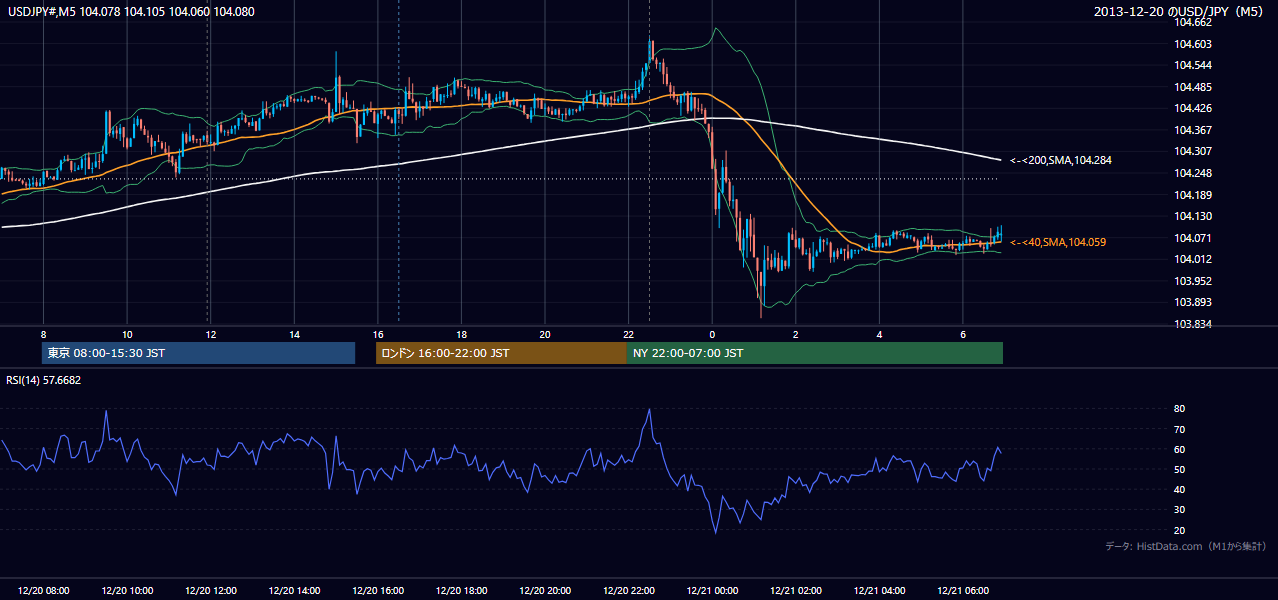Click hour marker 18 on price chart axis
The width and height of the screenshot is (1278, 600).
[461, 334]
